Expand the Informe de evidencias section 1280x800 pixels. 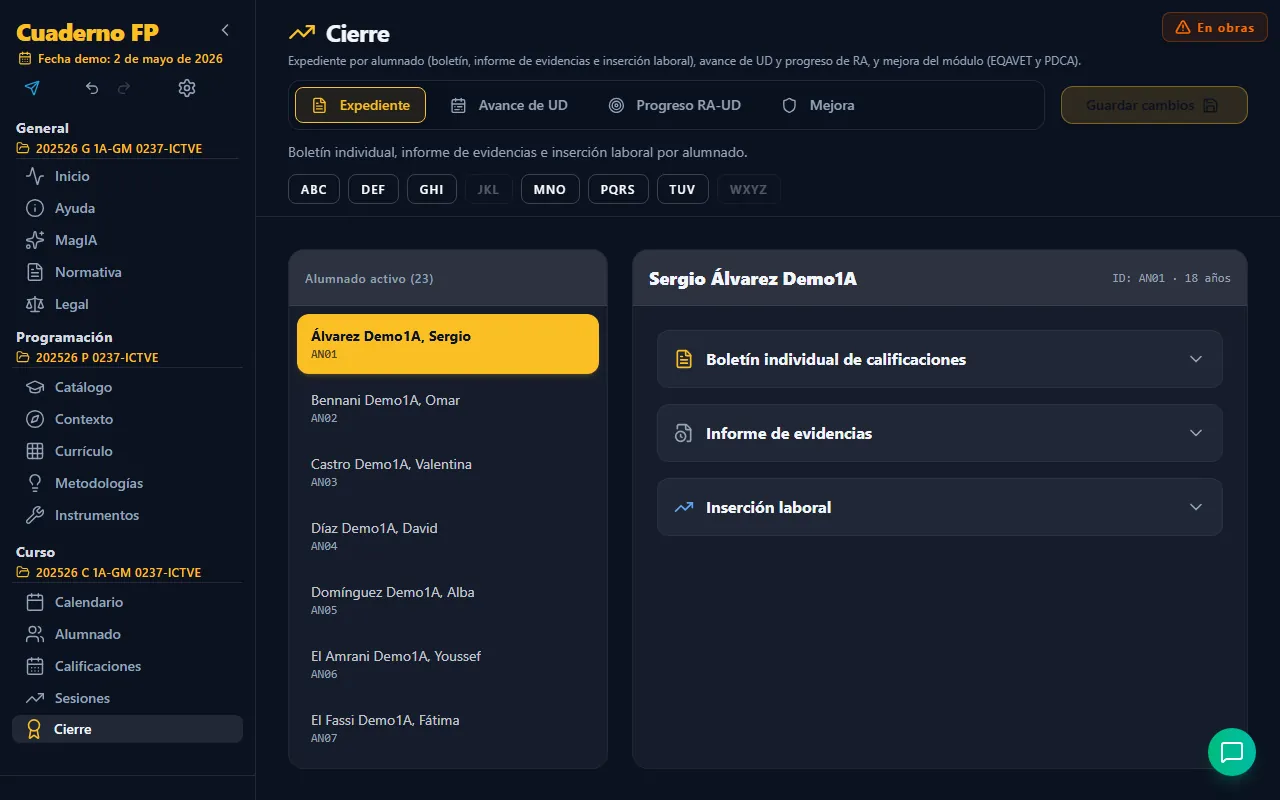(x=939, y=433)
